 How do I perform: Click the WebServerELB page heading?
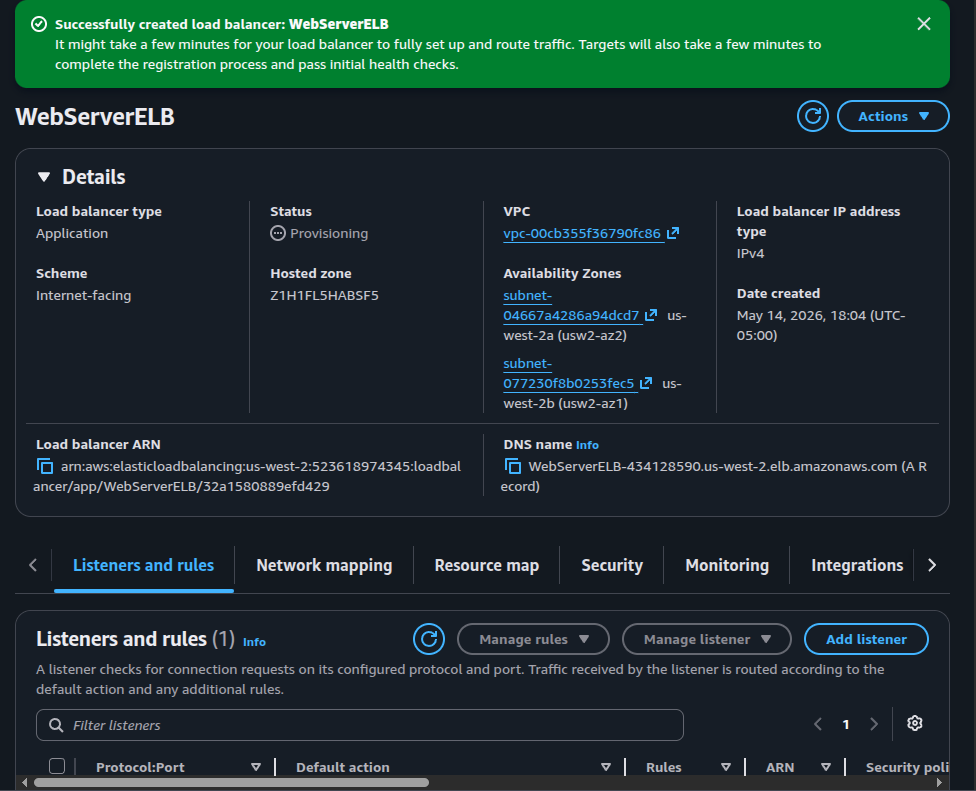(95, 117)
